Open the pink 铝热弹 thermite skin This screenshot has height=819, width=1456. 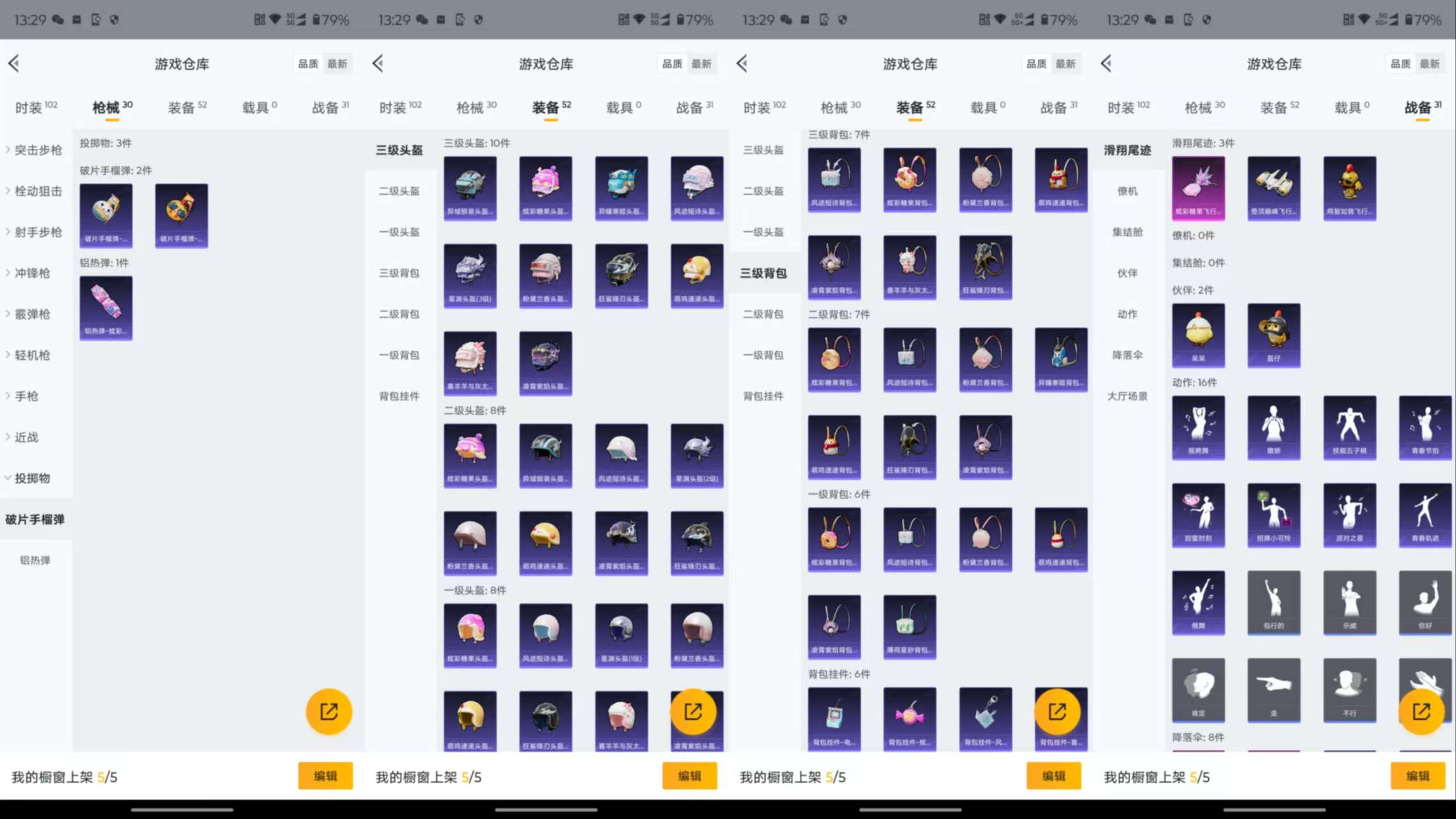coord(106,307)
